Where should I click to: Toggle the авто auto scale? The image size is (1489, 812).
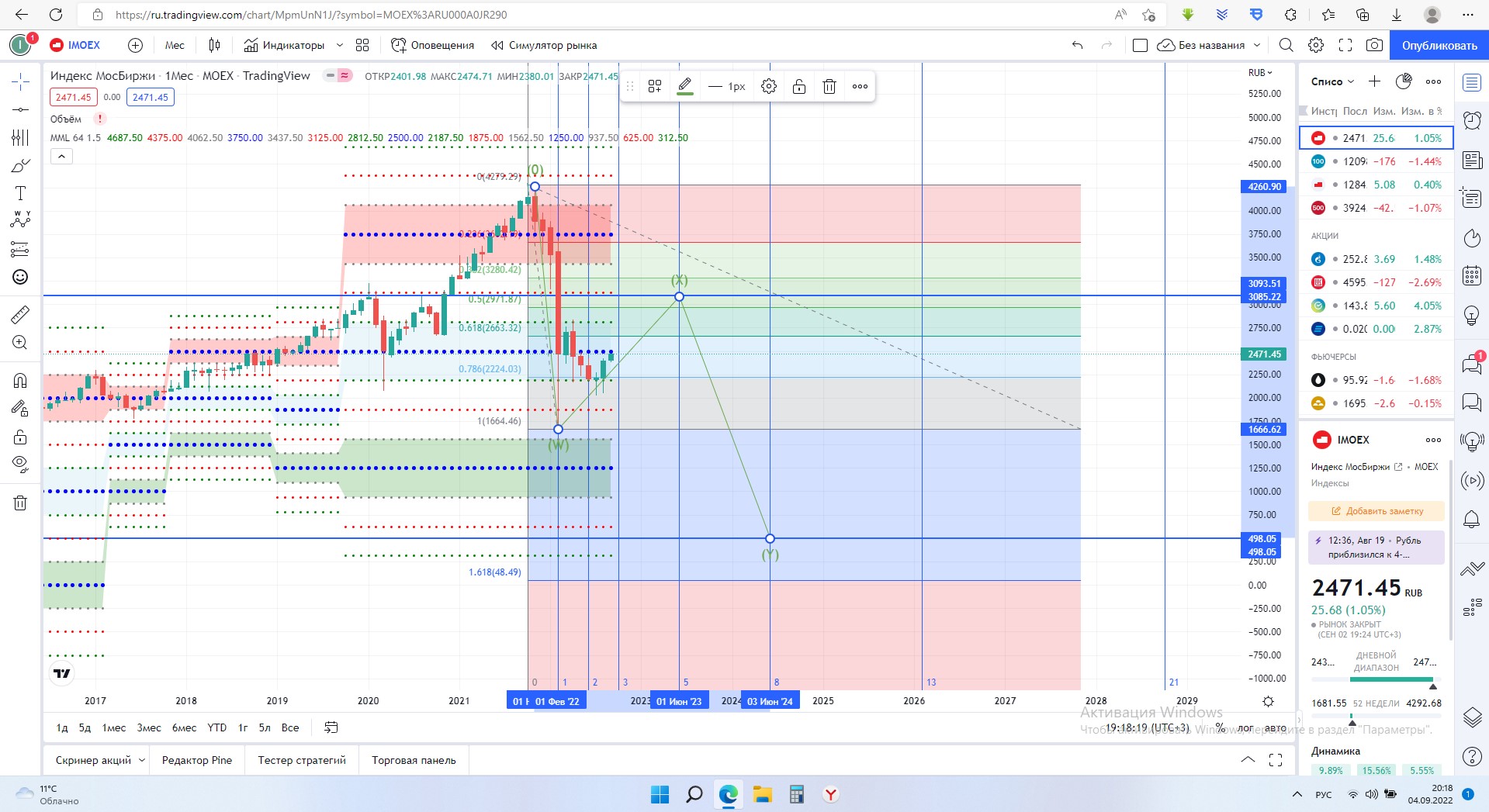point(1275,727)
